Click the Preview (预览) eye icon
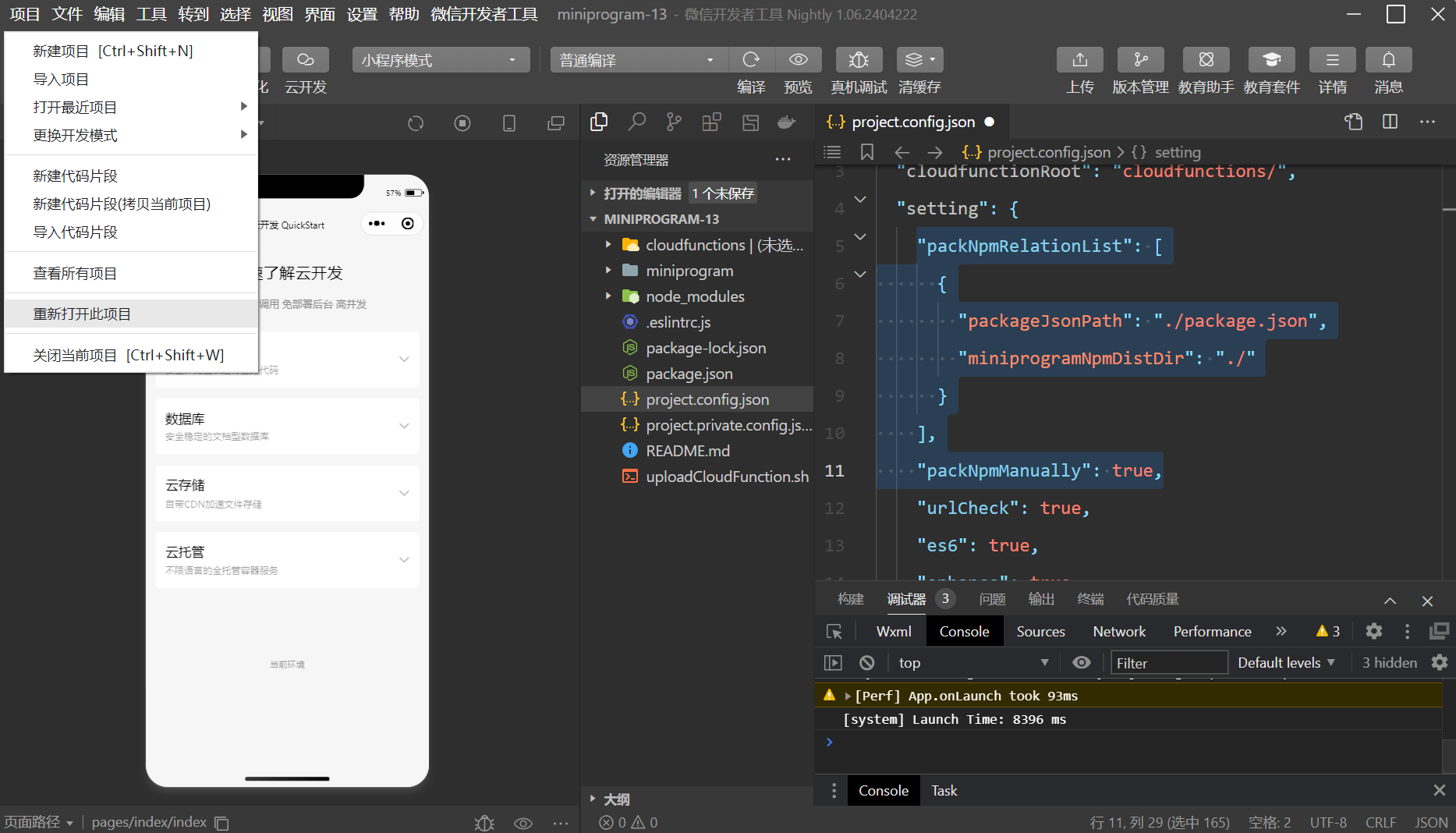Viewport: 1456px width, 833px height. point(798,60)
